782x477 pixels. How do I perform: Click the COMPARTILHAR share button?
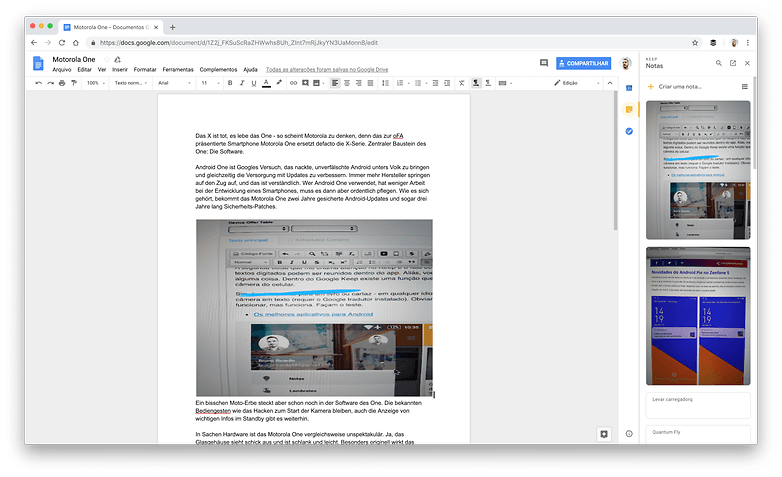click(584, 63)
